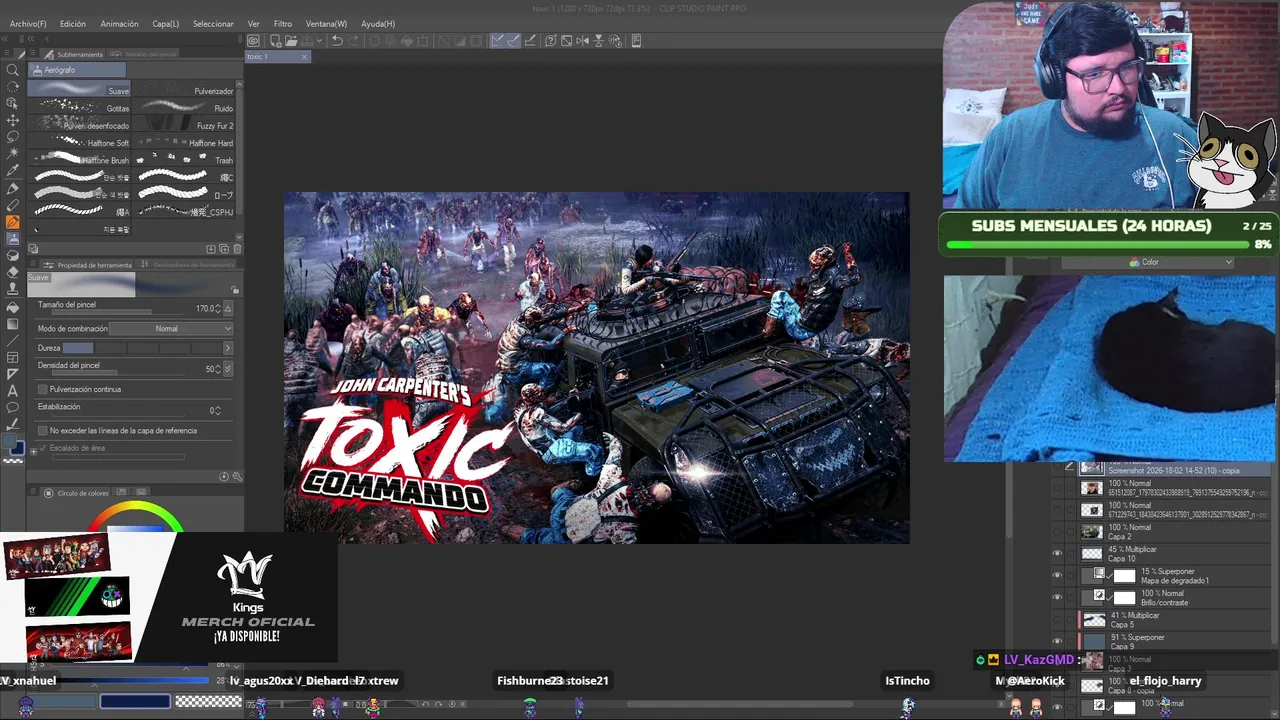Check No exceder las líneas de la capa de referencia
The image size is (1280, 720).
[42, 431]
